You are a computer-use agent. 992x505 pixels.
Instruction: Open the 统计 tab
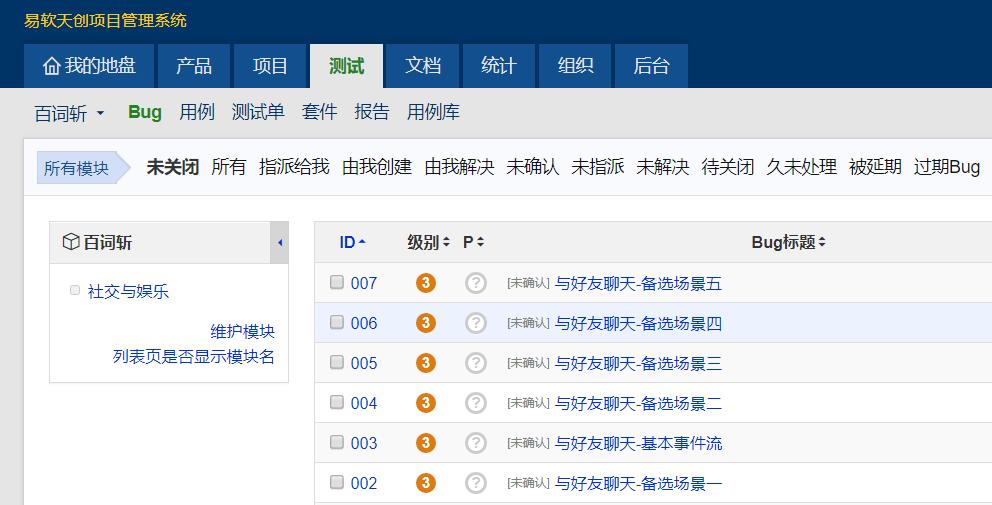499,66
